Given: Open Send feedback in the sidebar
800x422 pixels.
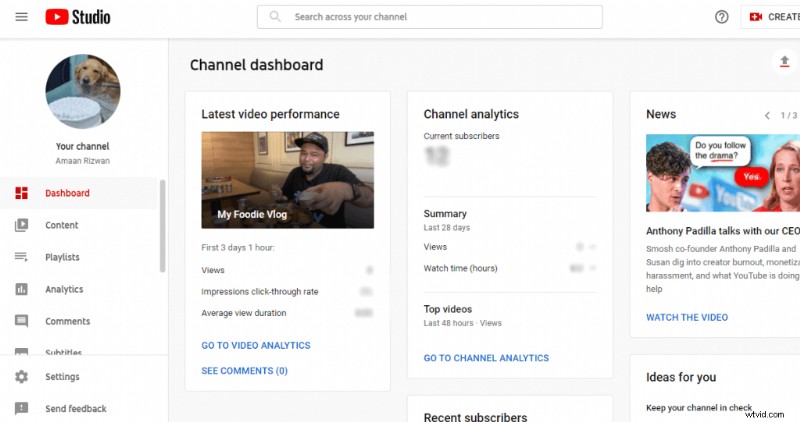Looking at the screenshot, I should click(79, 408).
